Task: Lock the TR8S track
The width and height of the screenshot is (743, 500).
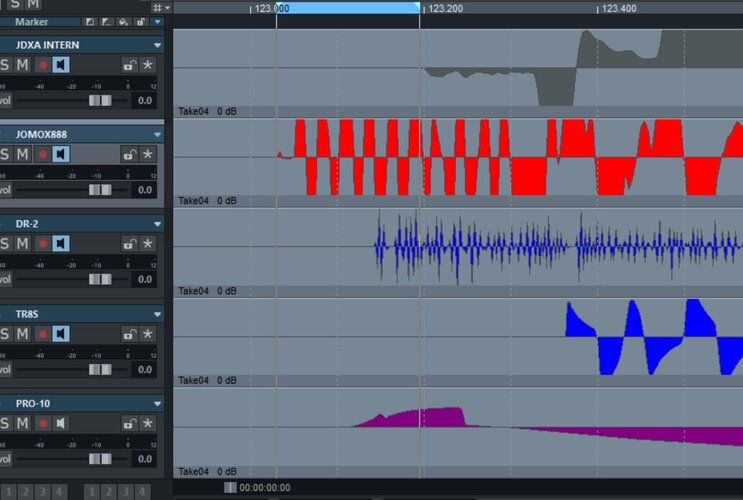Action: click(x=129, y=334)
